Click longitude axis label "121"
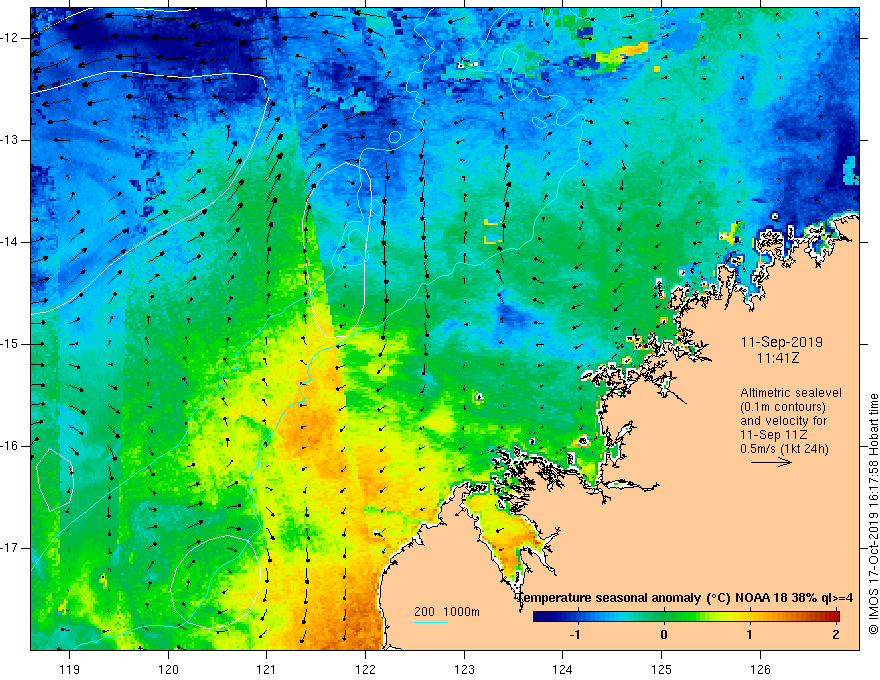This screenshot has width=880, height=680. pos(267,669)
